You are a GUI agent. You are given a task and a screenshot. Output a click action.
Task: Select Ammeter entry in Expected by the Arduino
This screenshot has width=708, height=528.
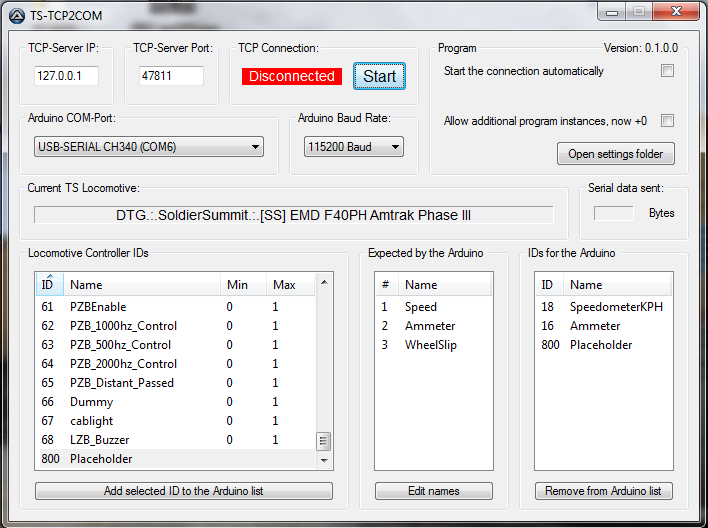point(433,326)
